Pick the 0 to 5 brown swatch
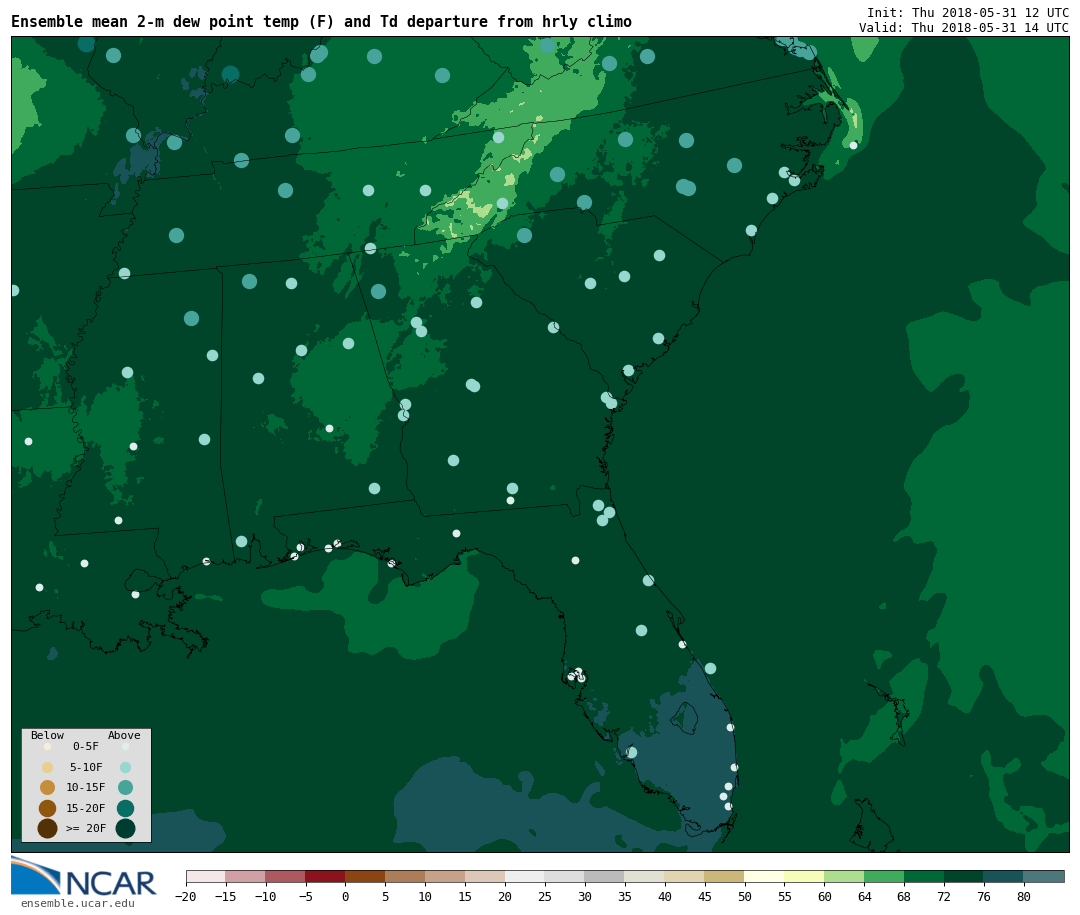 (365, 876)
